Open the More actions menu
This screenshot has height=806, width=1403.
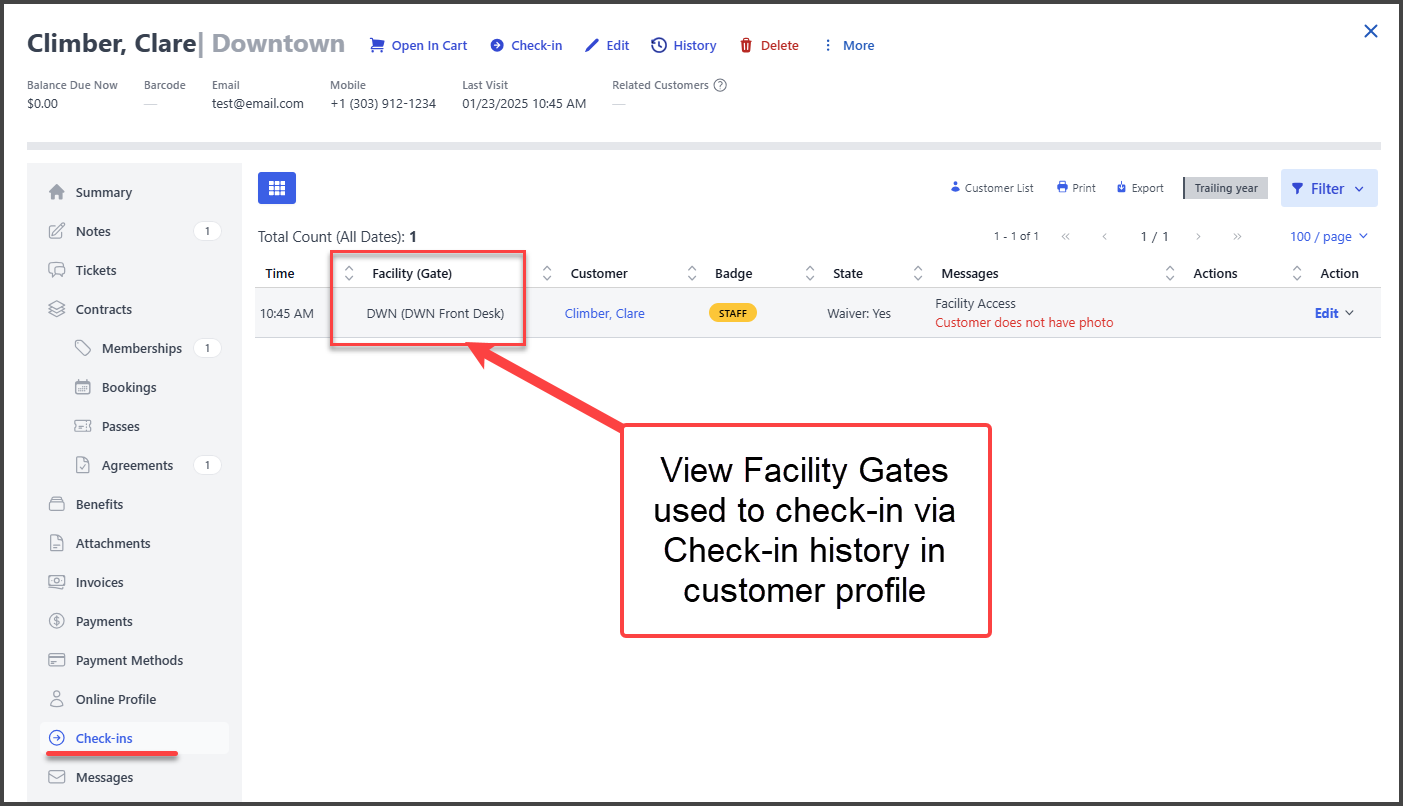tap(847, 45)
